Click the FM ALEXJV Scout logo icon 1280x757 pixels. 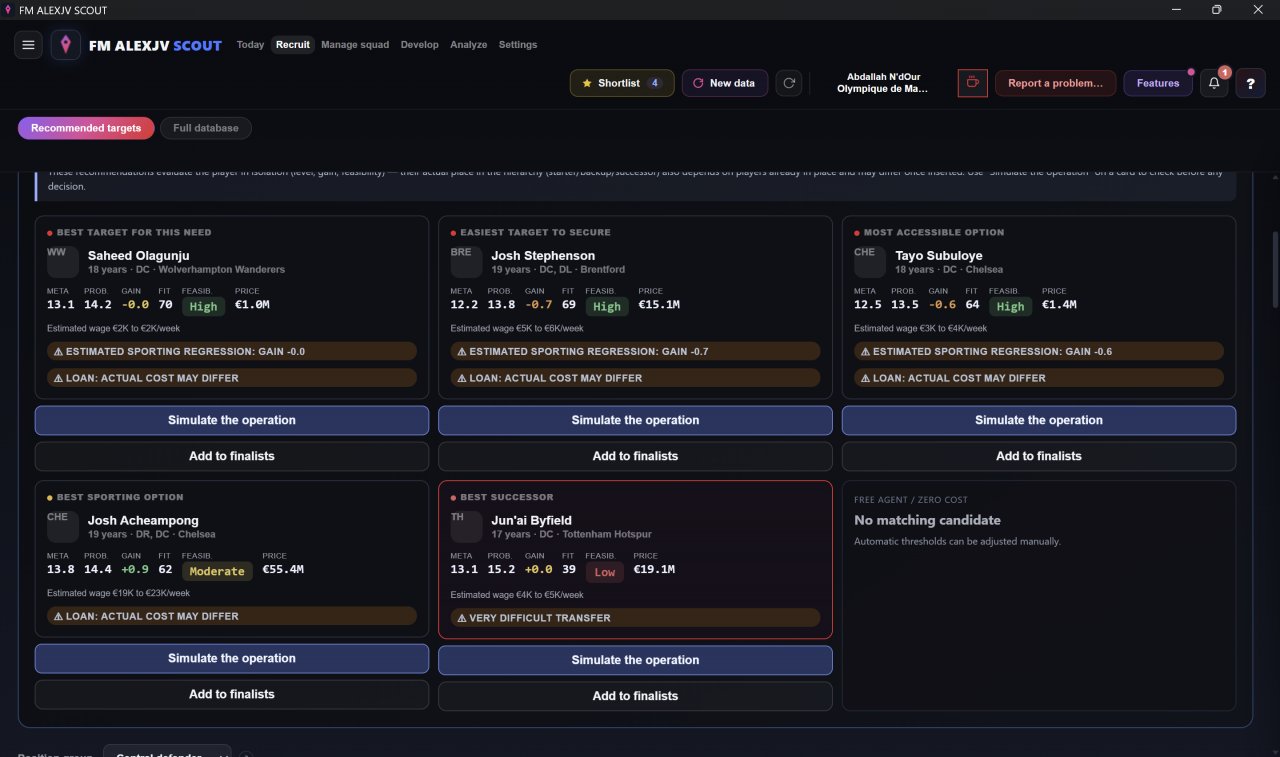coord(66,45)
